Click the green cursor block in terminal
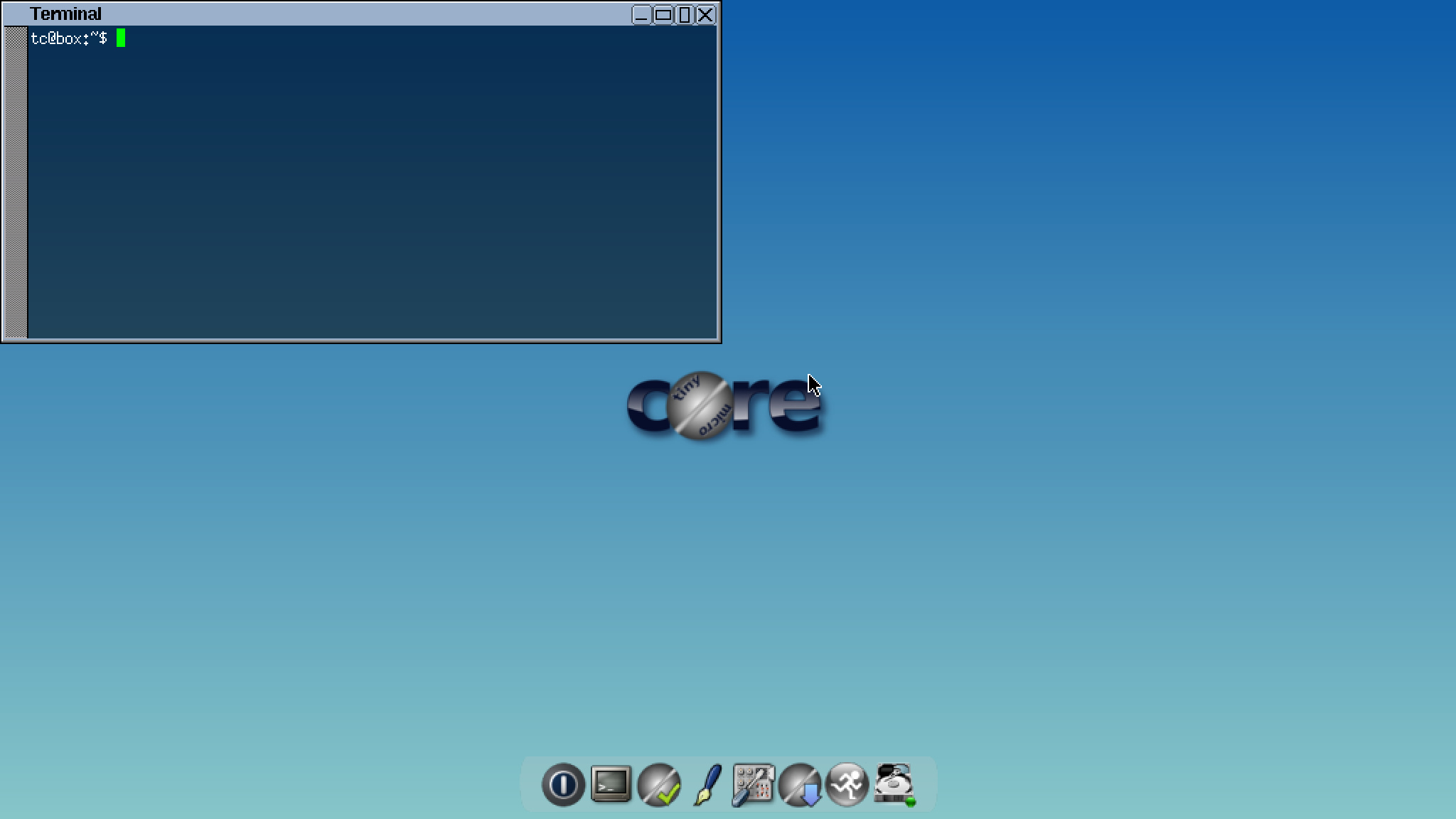 pos(121,39)
